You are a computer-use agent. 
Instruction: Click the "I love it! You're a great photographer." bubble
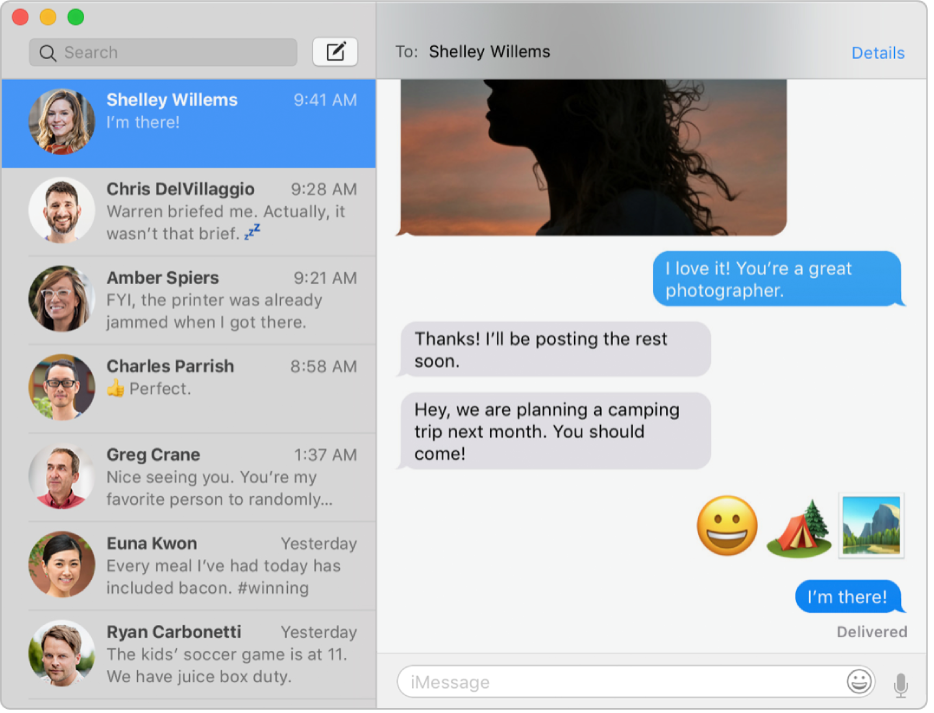pyautogui.click(x=777, y=279)
